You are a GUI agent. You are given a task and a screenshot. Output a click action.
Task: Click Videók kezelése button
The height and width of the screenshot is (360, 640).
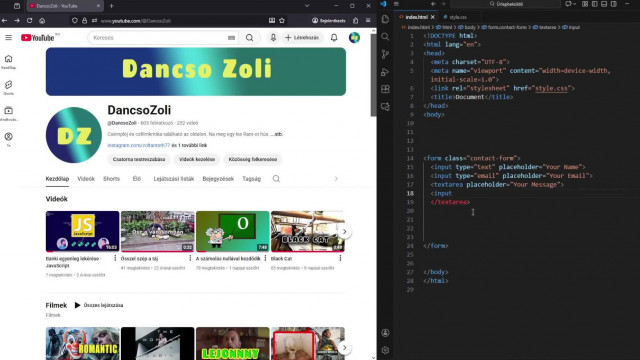pos(197,160)
